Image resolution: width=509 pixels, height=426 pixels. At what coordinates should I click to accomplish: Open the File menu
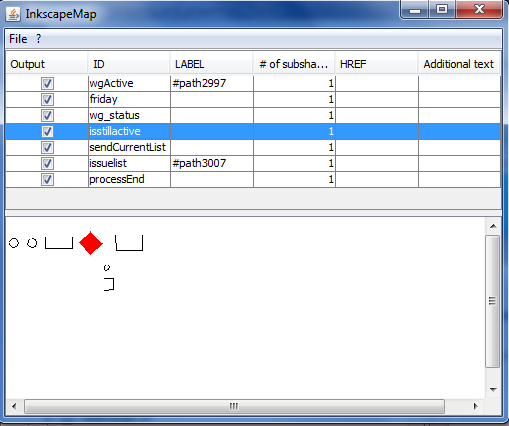pyautogui.click(x=18, y=39)
